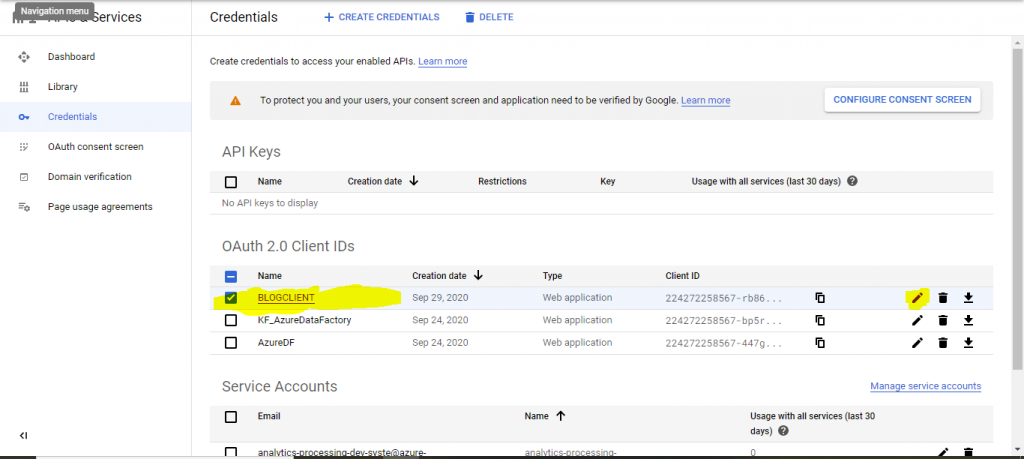Delete the KF_AzureDataFactory OAuth client

943,321
